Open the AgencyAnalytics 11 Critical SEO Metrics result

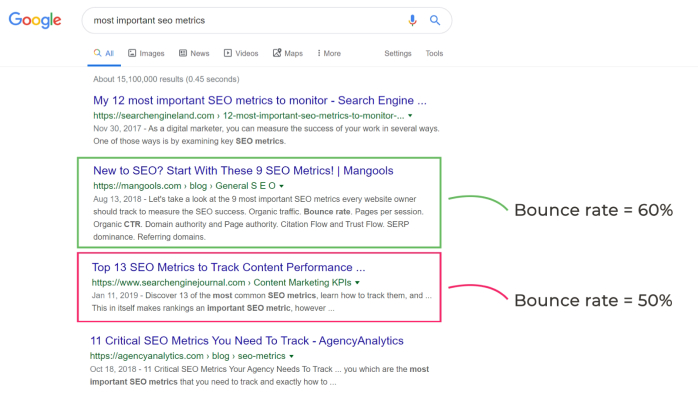point(247,341)
